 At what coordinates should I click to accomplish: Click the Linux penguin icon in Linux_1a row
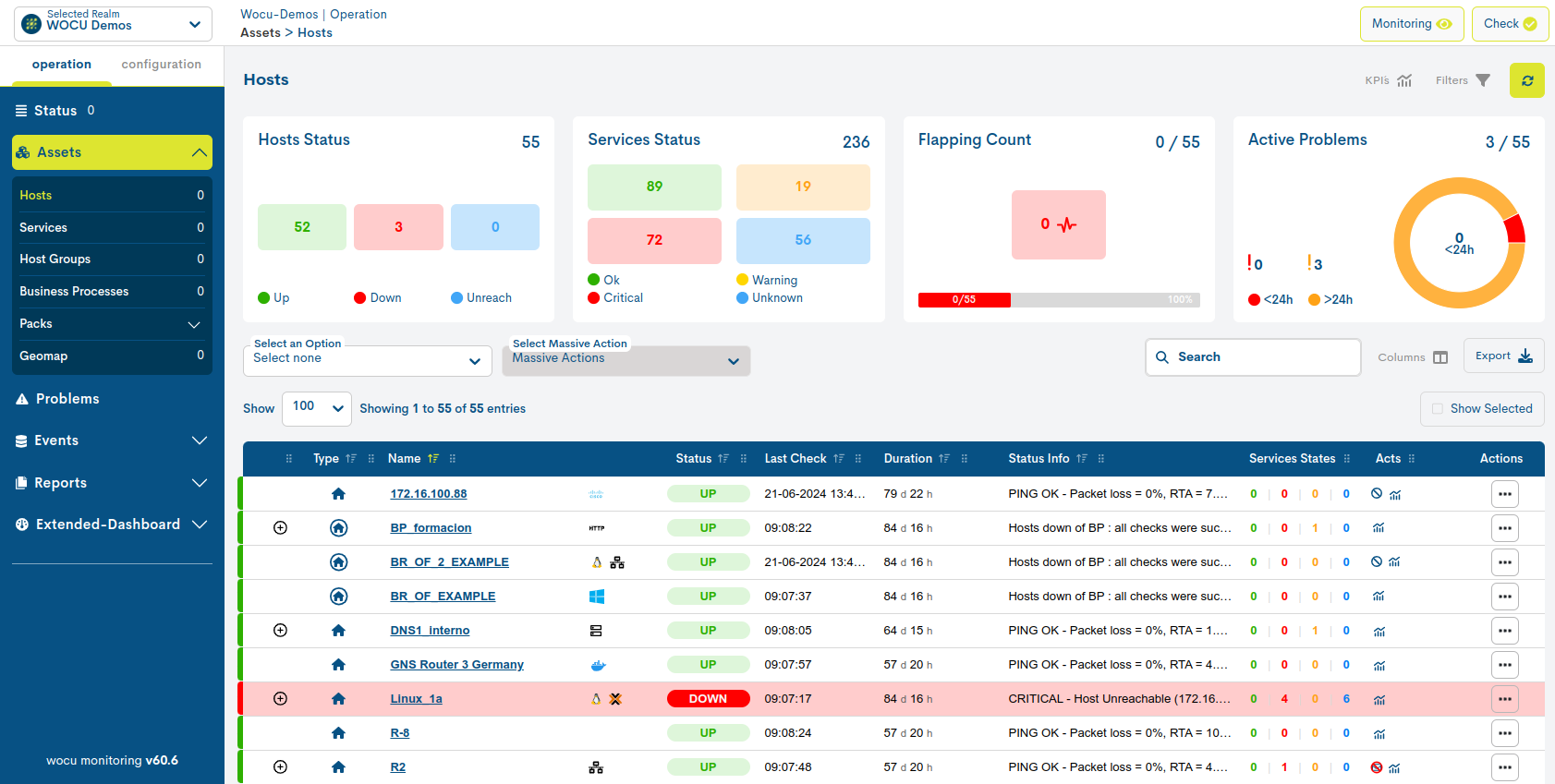pyautogui.click(x=596, y=699)
